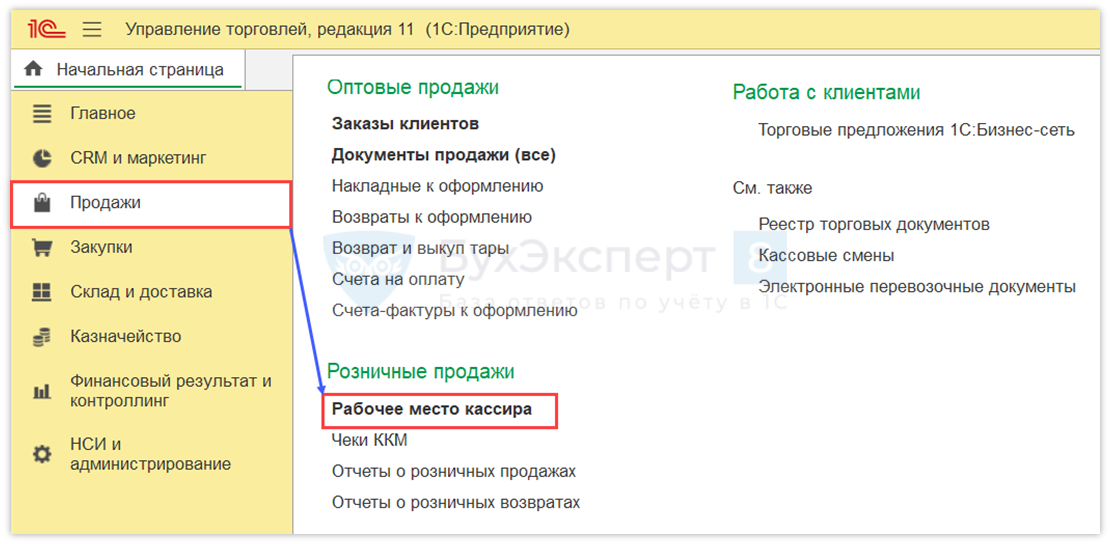Click the Розничные продажи heading

420,371
